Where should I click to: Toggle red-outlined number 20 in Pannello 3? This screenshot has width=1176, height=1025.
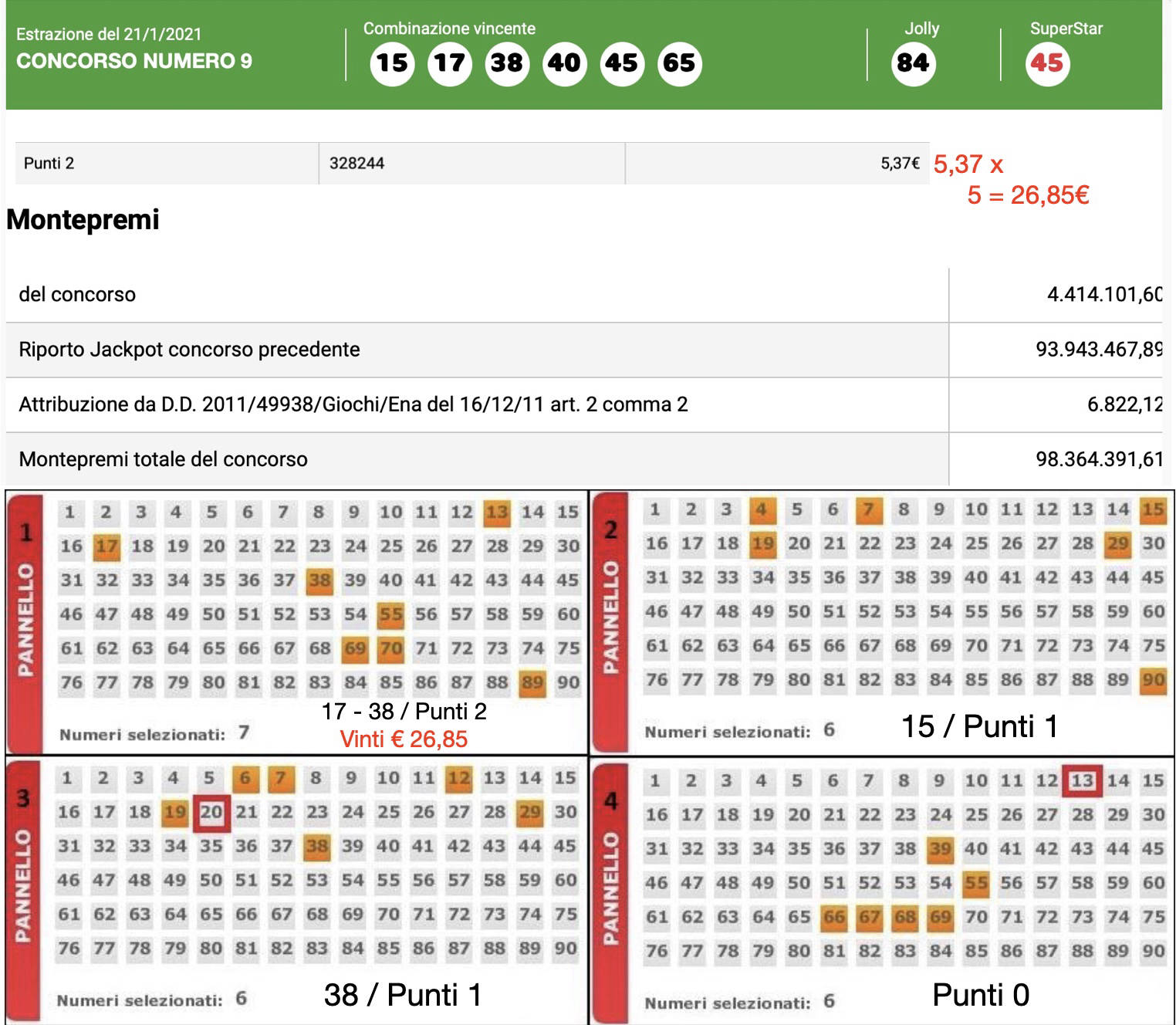point(211,813)
